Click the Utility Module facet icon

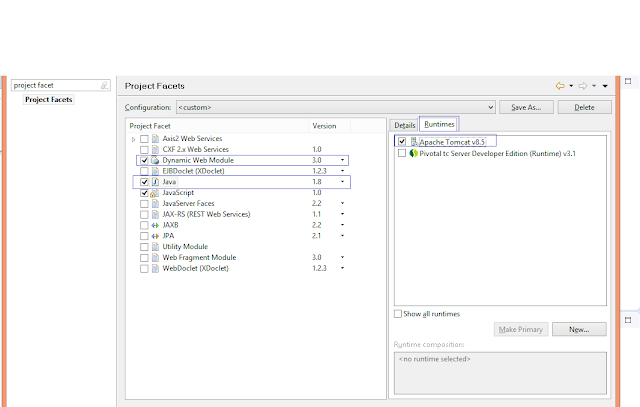pyautogui.click(x=155, y=247)
